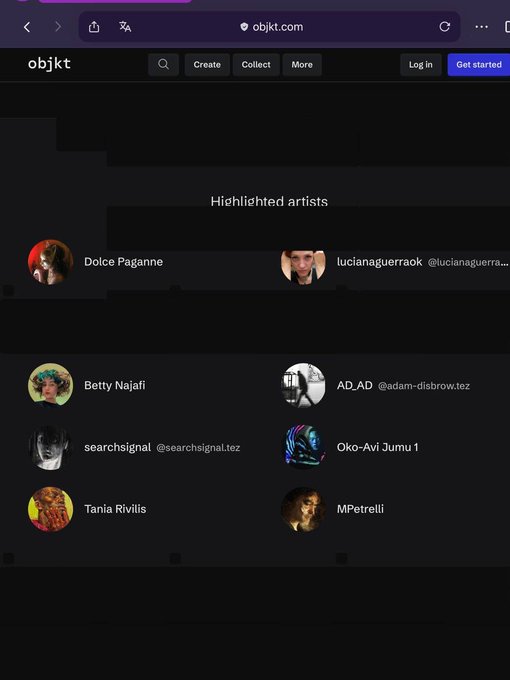Open the browser three-dots menu
The width and height of the screenshot is (510, 680).
coord(481,27)
